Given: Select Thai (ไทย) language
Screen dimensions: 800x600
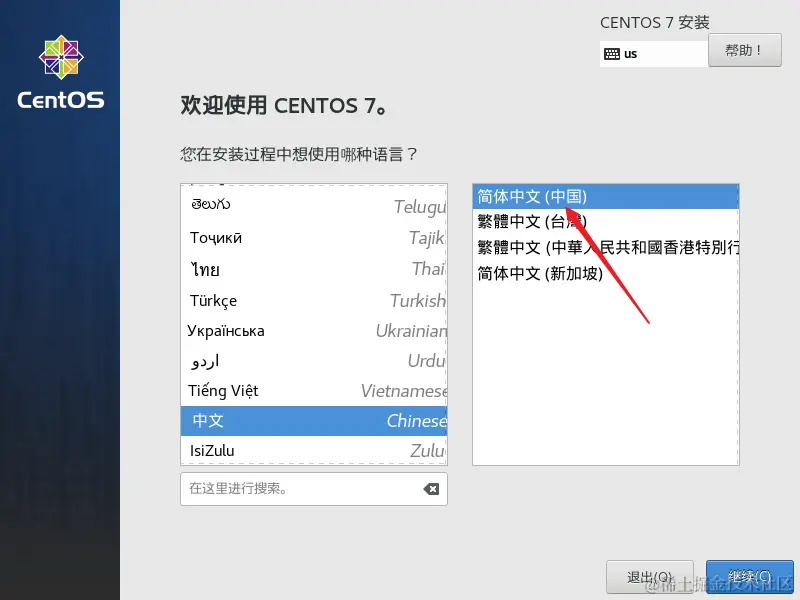Looking at the screenshot, I should click(x=314, y=269).
